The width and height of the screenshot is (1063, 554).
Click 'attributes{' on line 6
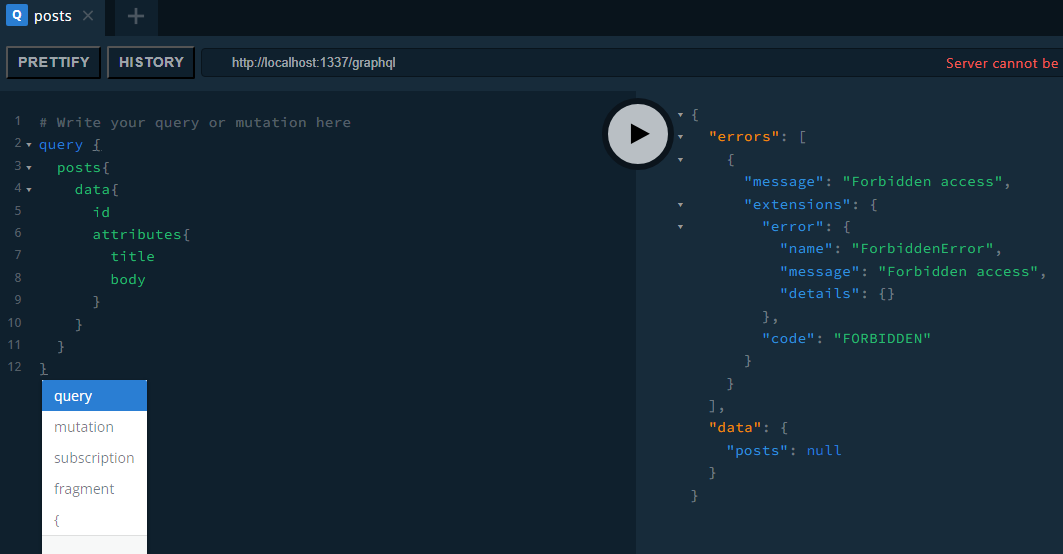tap(141, 235)
